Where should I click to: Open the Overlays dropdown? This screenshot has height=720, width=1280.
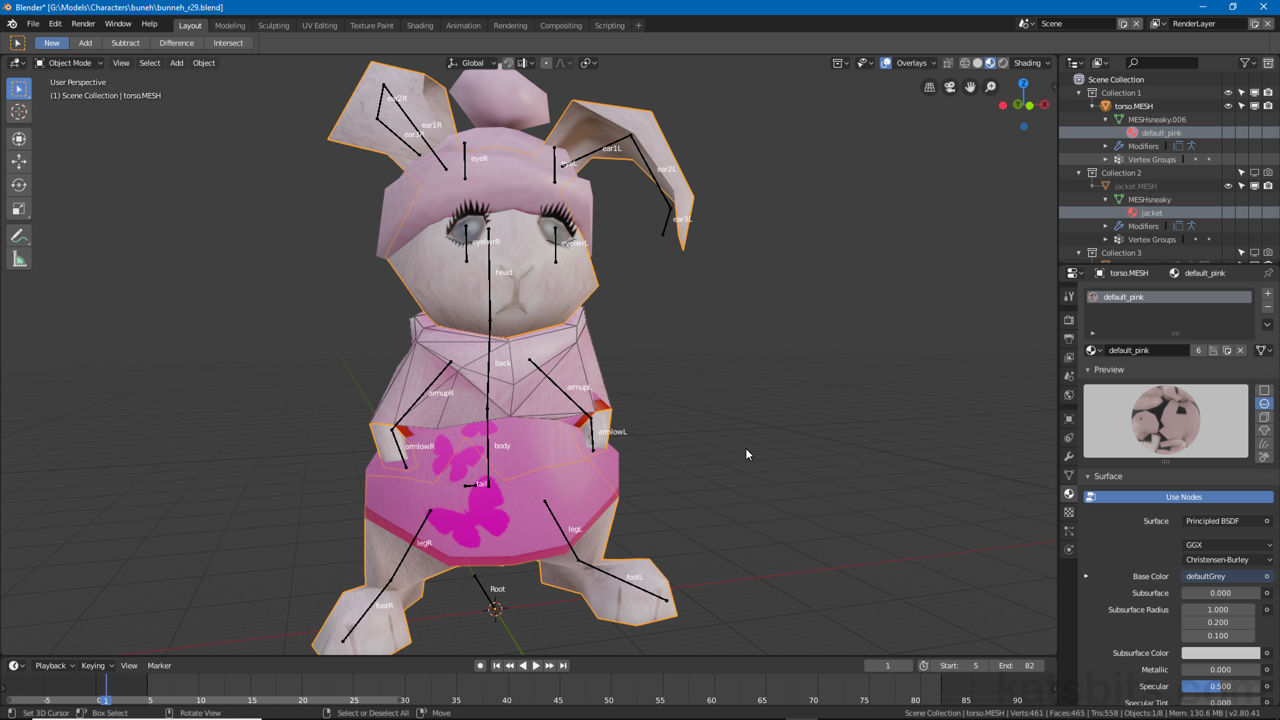[x=915, y=63]
